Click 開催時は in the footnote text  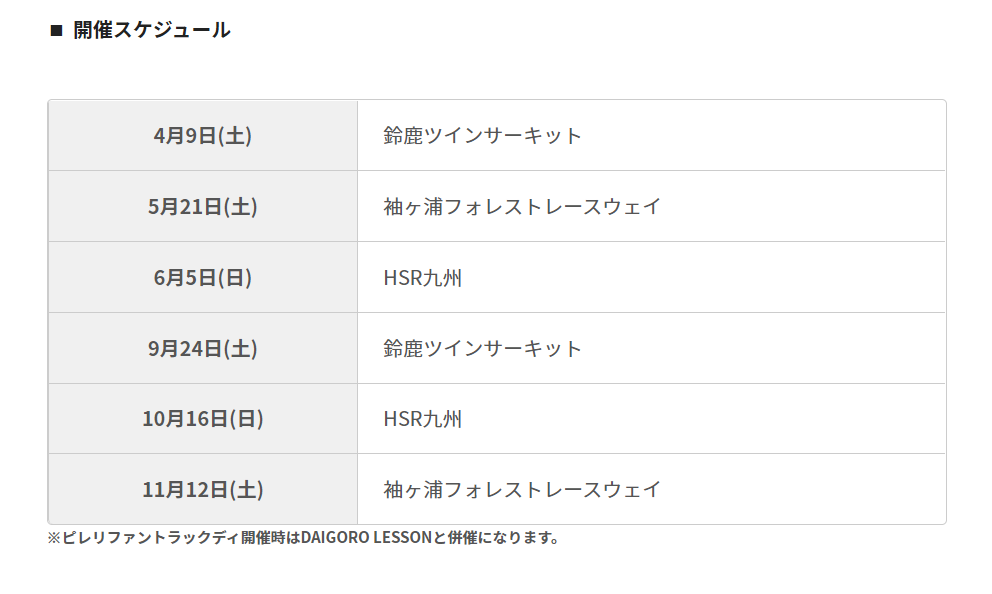(270, 538)
